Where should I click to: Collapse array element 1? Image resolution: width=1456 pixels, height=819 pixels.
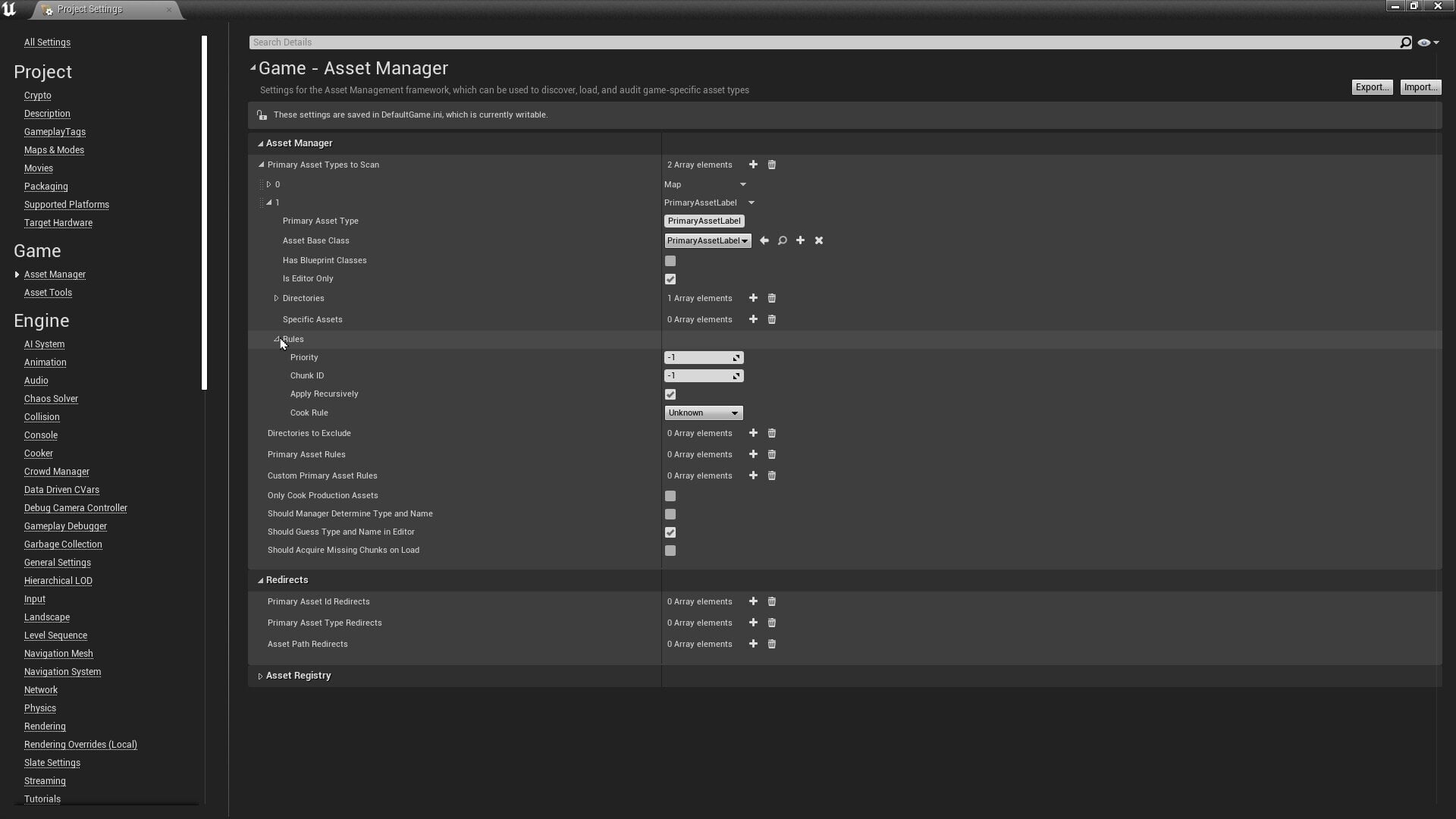269,202
